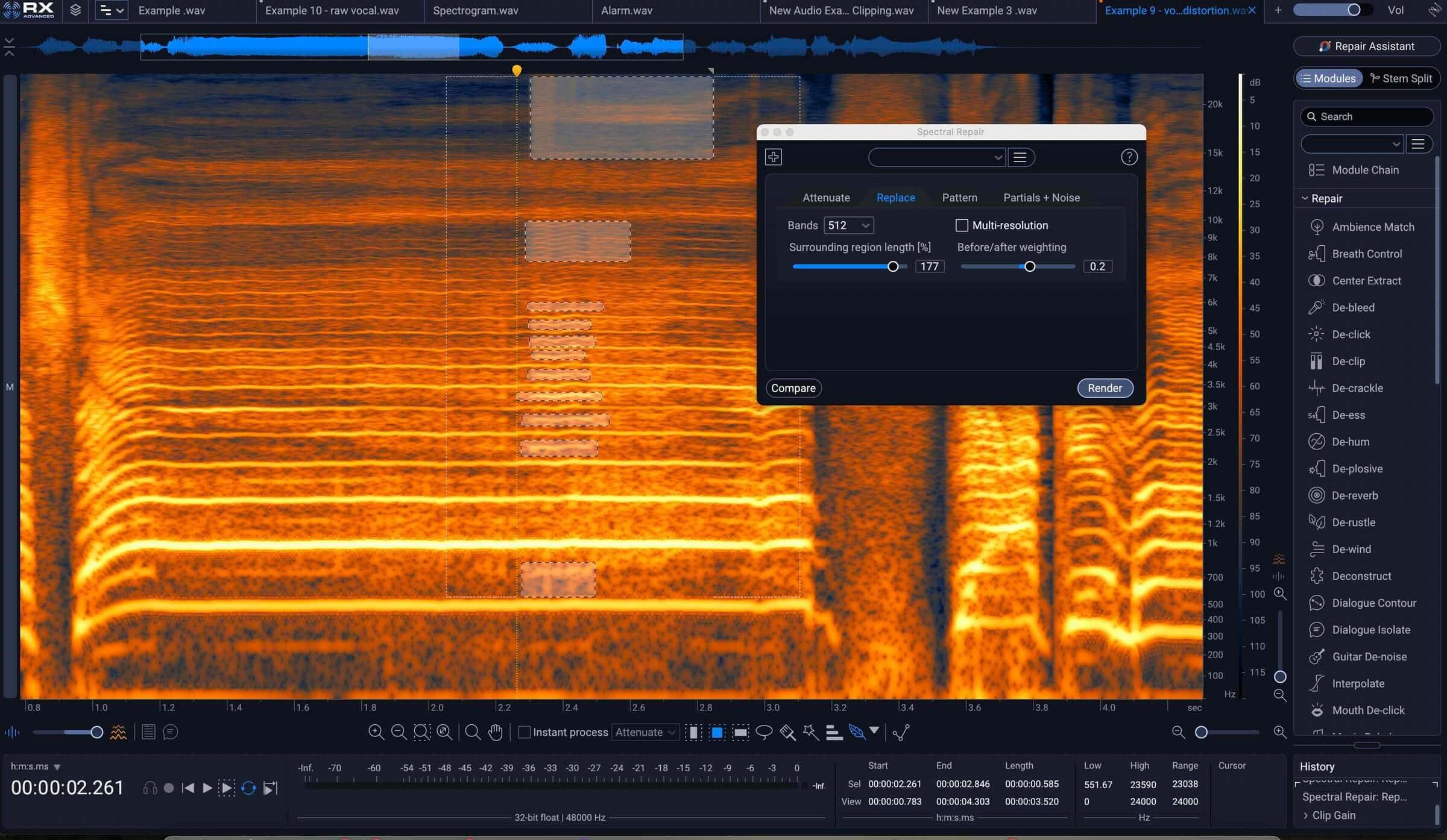Click the Render button
The image size is (1447, 840).
click(1105, 388)
